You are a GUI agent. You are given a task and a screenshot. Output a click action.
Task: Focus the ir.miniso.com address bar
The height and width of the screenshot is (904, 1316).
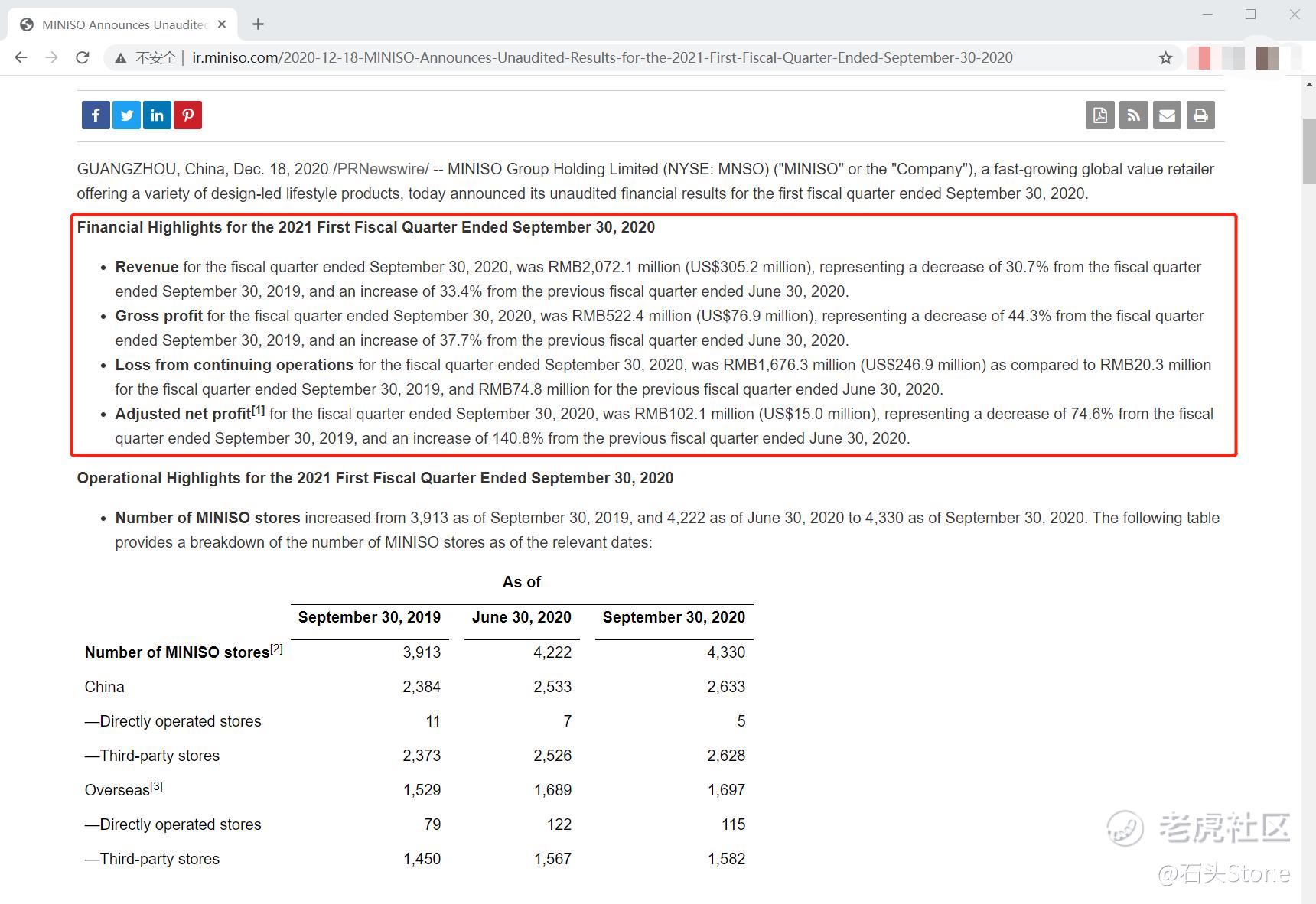602,58
